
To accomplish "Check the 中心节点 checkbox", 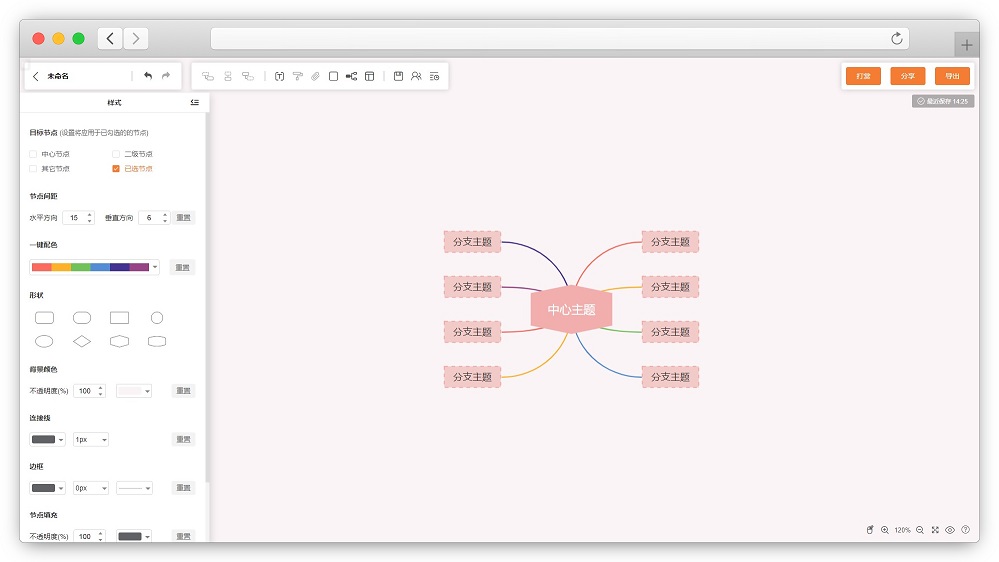I will click(x=33, y=154).
